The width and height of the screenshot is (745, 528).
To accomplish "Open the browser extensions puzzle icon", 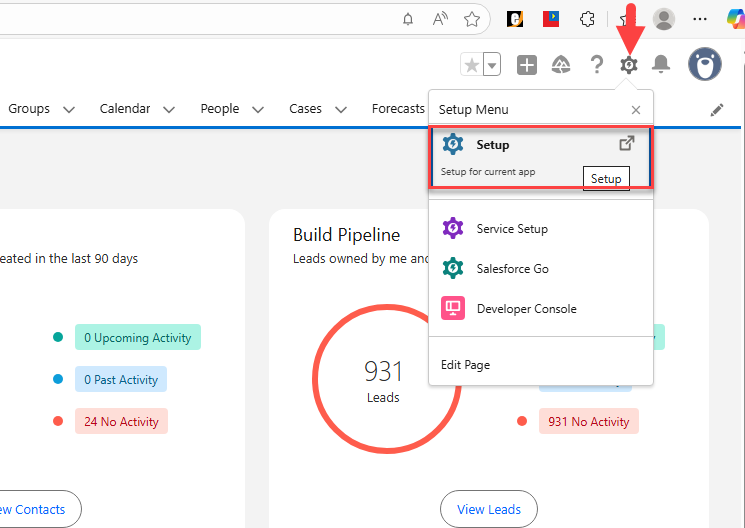I will (x=588, y=19).
